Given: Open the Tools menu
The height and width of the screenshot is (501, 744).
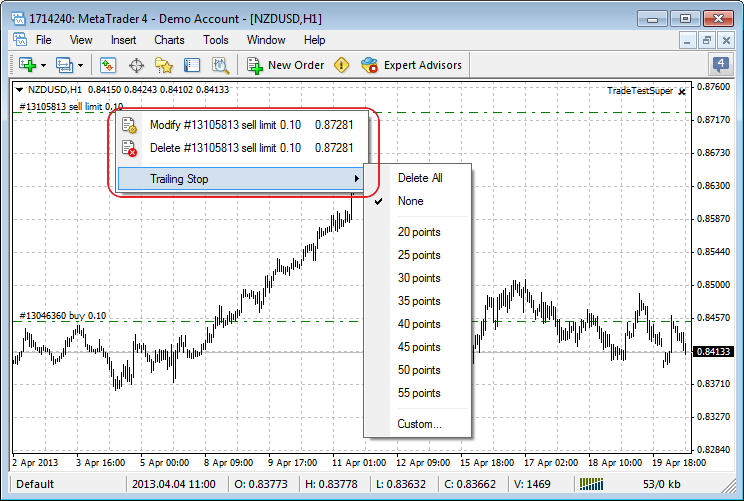Looking at the screenshot, I should (x=216, y=40).
